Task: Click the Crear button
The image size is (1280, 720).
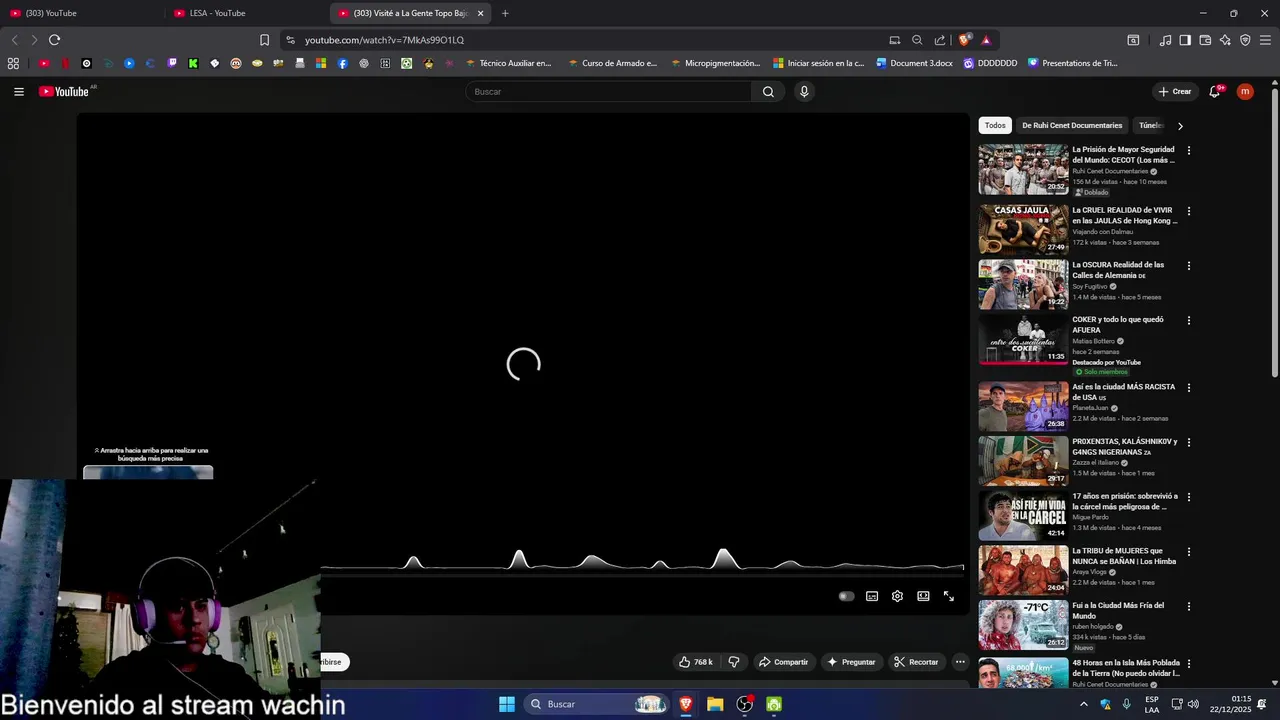Action: 1175,91
